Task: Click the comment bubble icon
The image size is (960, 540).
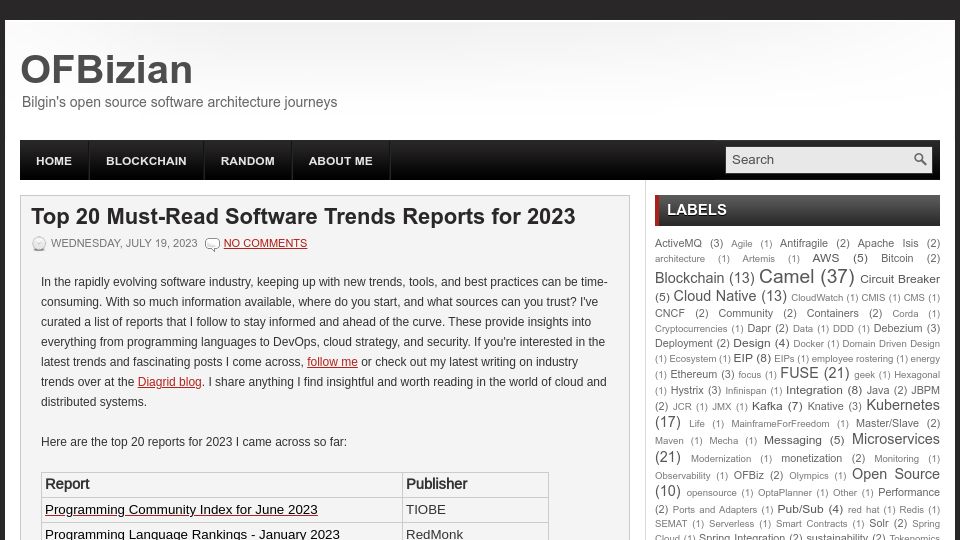Action: point(212,244)
